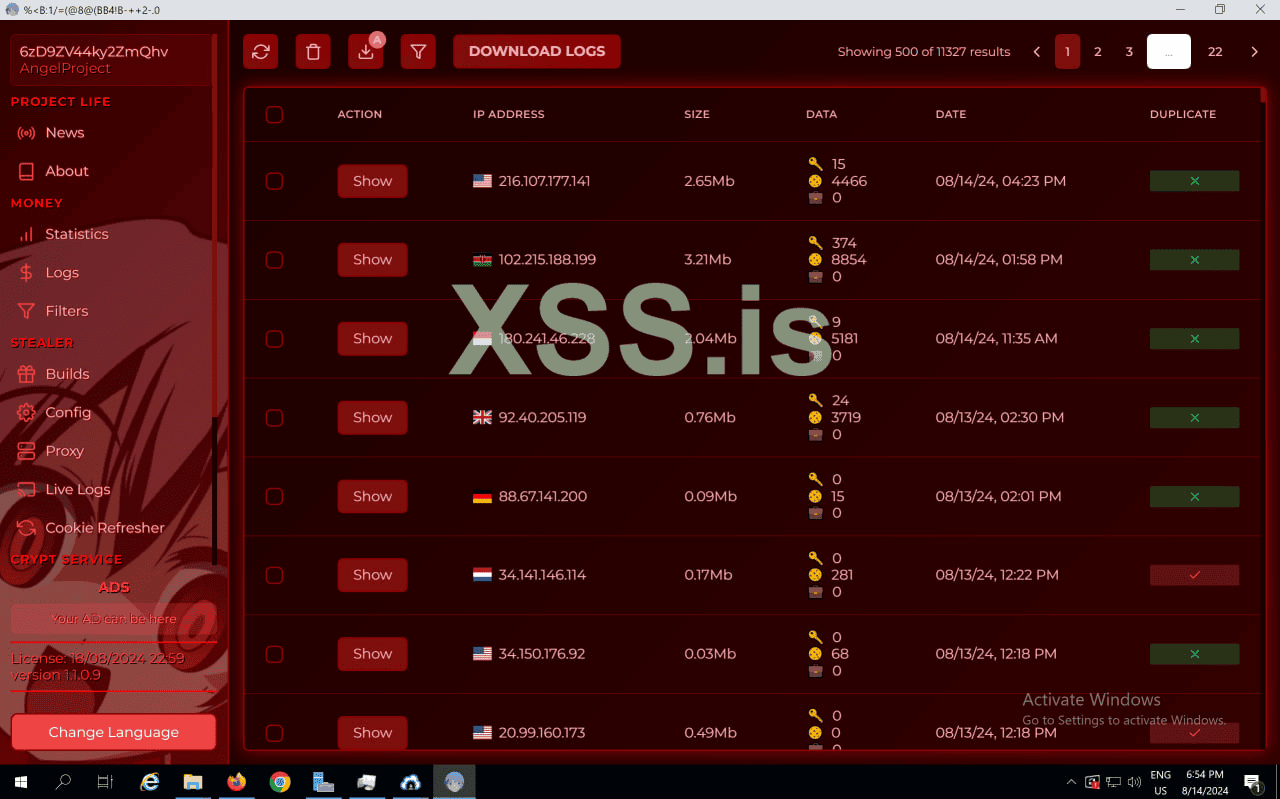Open Filters in the sidebar
1280x799 pixels.
pyautogui.click(x=66, y=311)
